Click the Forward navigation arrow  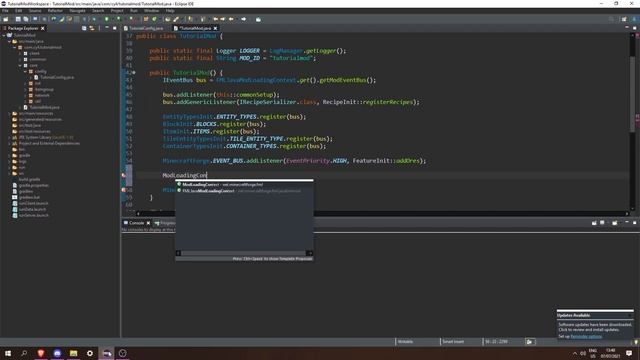pos(244,19)
